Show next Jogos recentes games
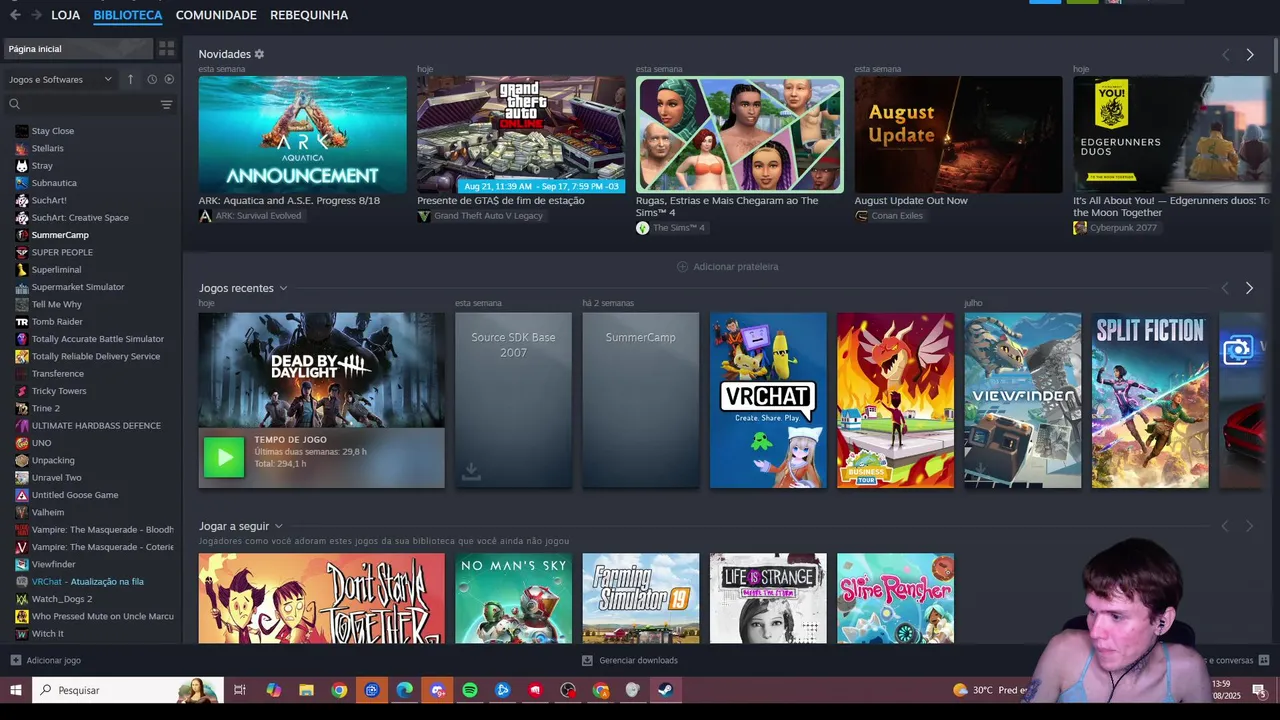 pos(1249,288)
